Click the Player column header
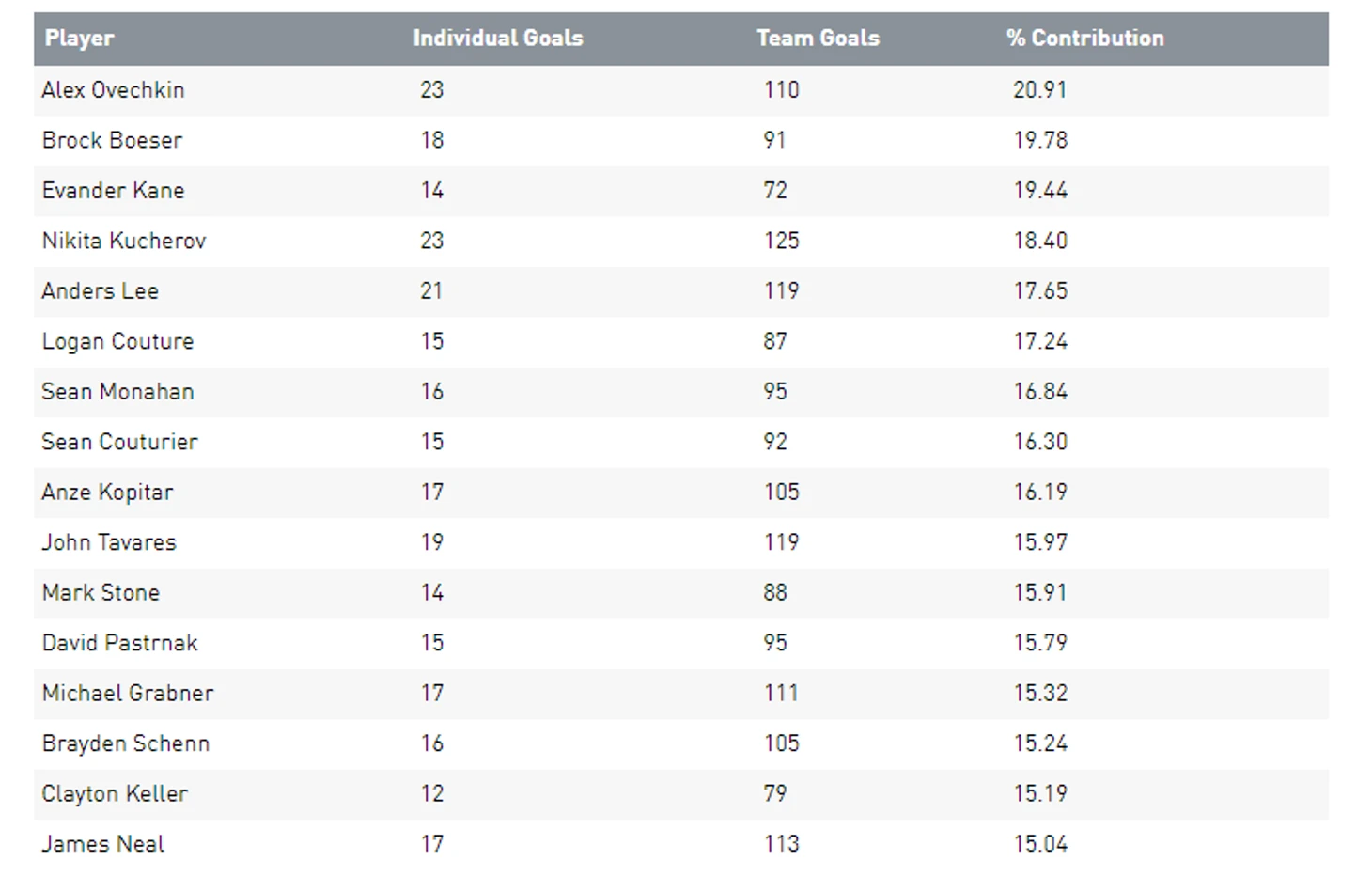The image size is (1372, 876). [x=79, y=39]
